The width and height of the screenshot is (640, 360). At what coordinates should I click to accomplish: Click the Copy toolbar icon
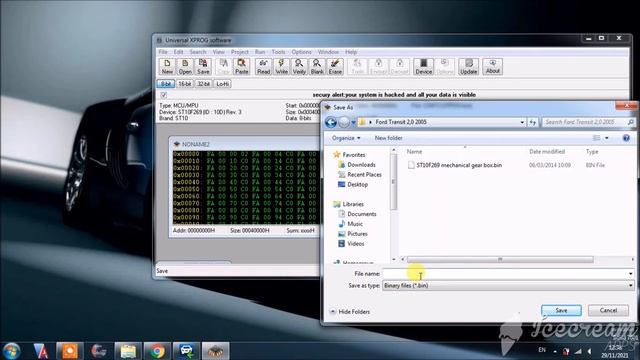[x=223, y=67]
